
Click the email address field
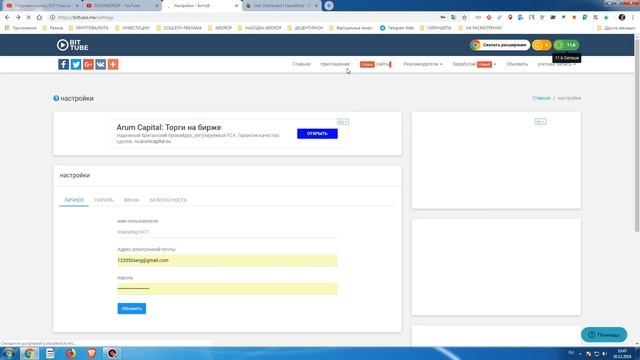(x=227, y=260)
